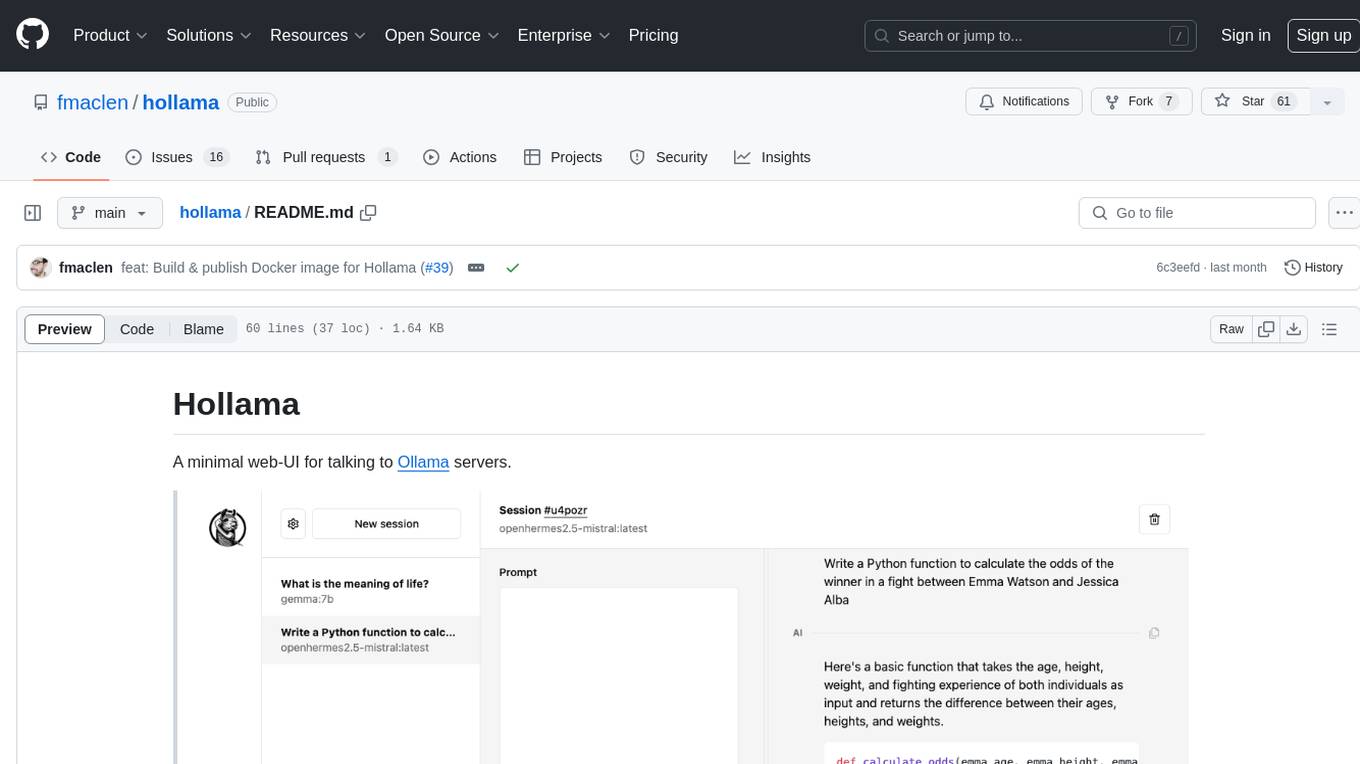1360x764 pixels.
Task: Open Notifications bell button
Action: [x=1024, y=102]
